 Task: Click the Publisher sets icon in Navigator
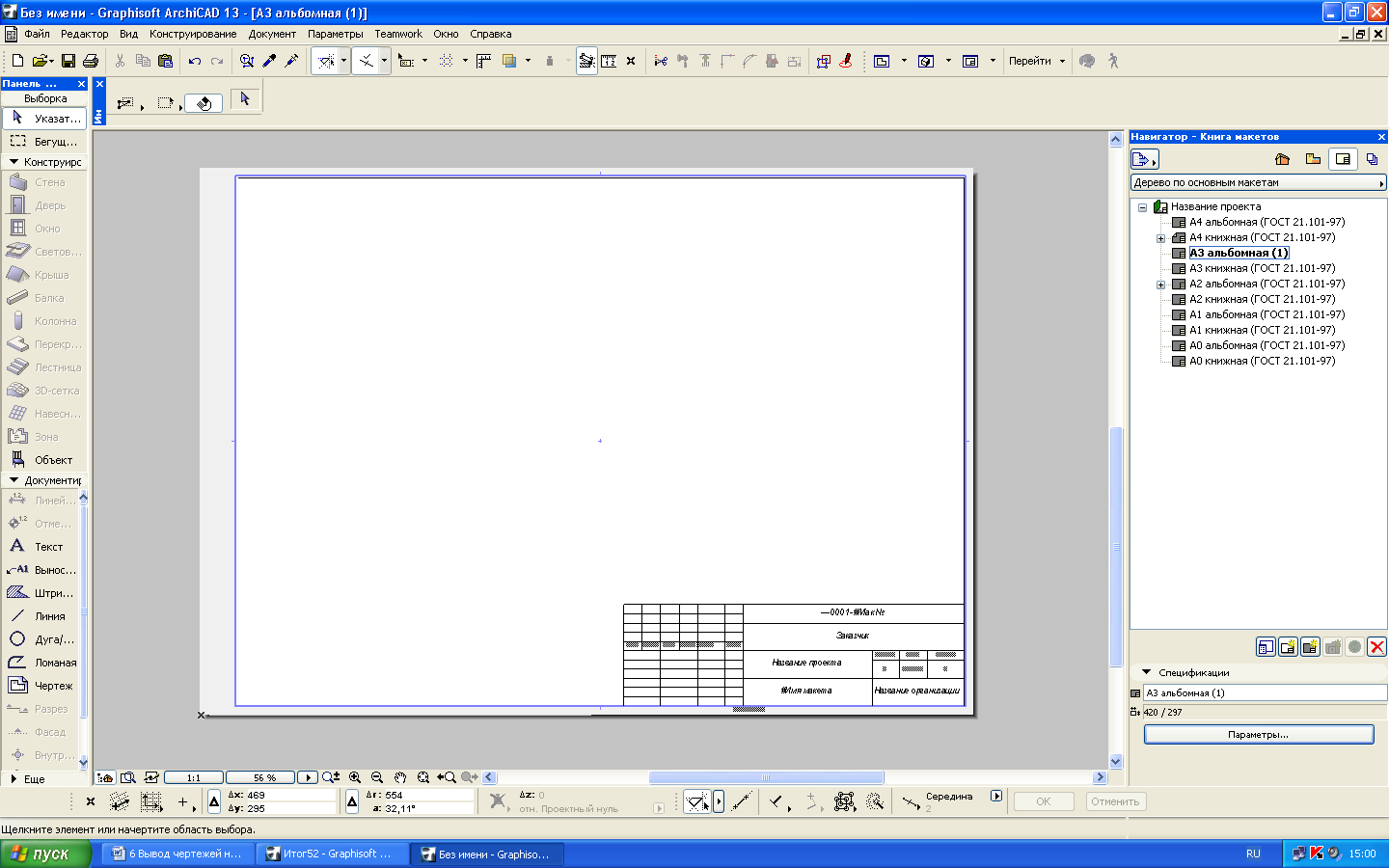(1373, 159)
